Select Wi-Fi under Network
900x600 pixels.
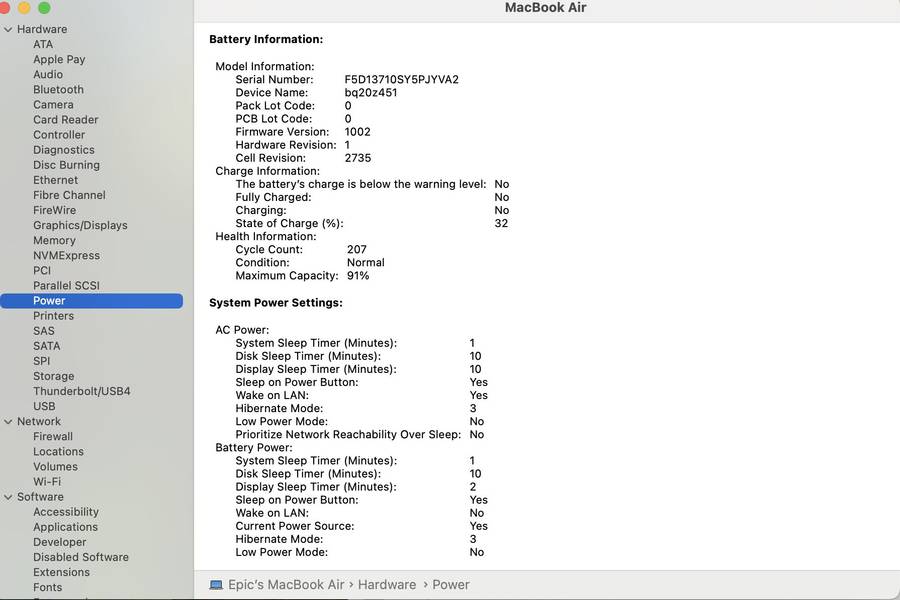tap(47, 482)
